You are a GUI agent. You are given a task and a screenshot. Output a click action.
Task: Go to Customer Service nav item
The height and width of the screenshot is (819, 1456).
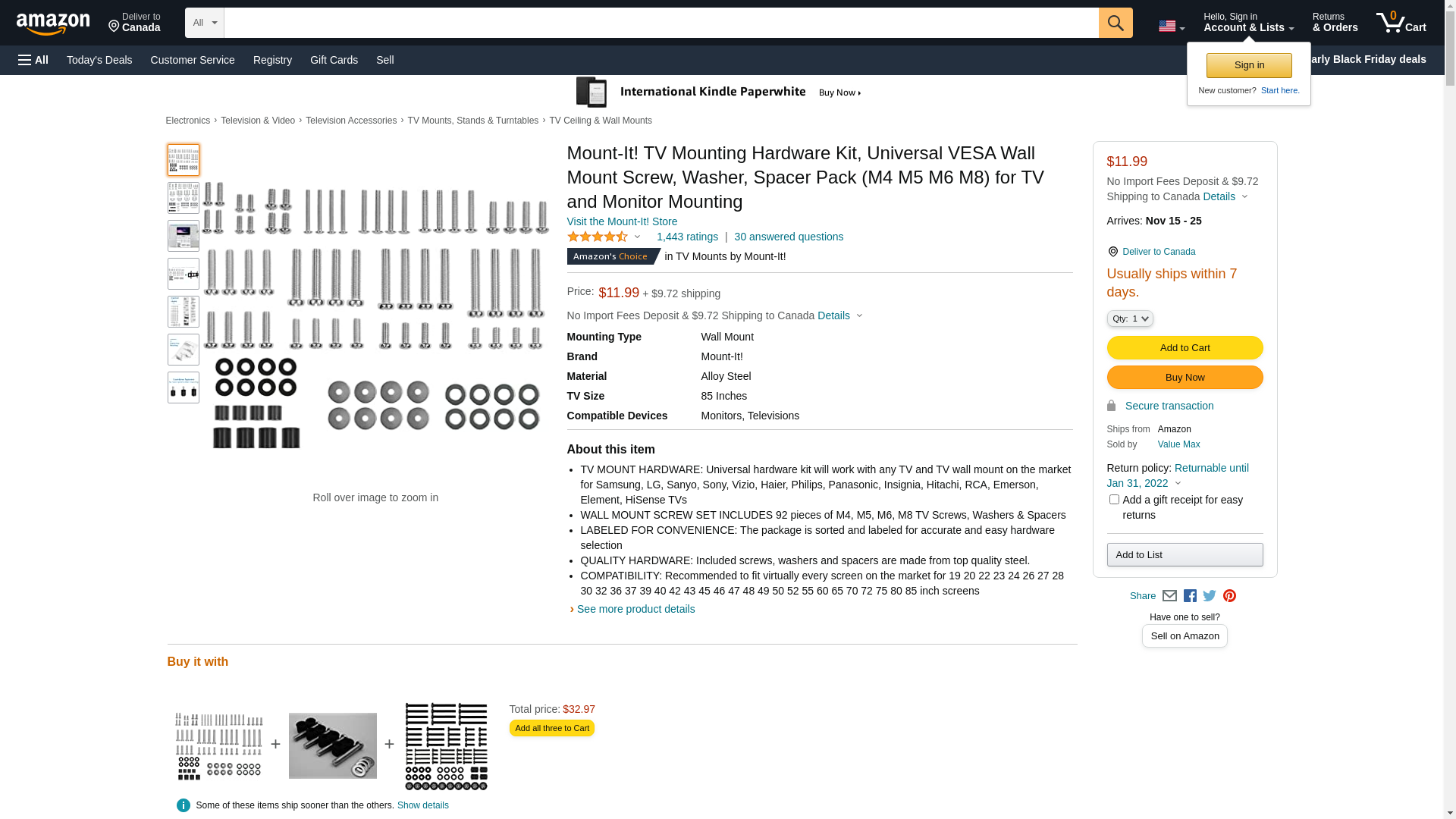pos(193,60)
